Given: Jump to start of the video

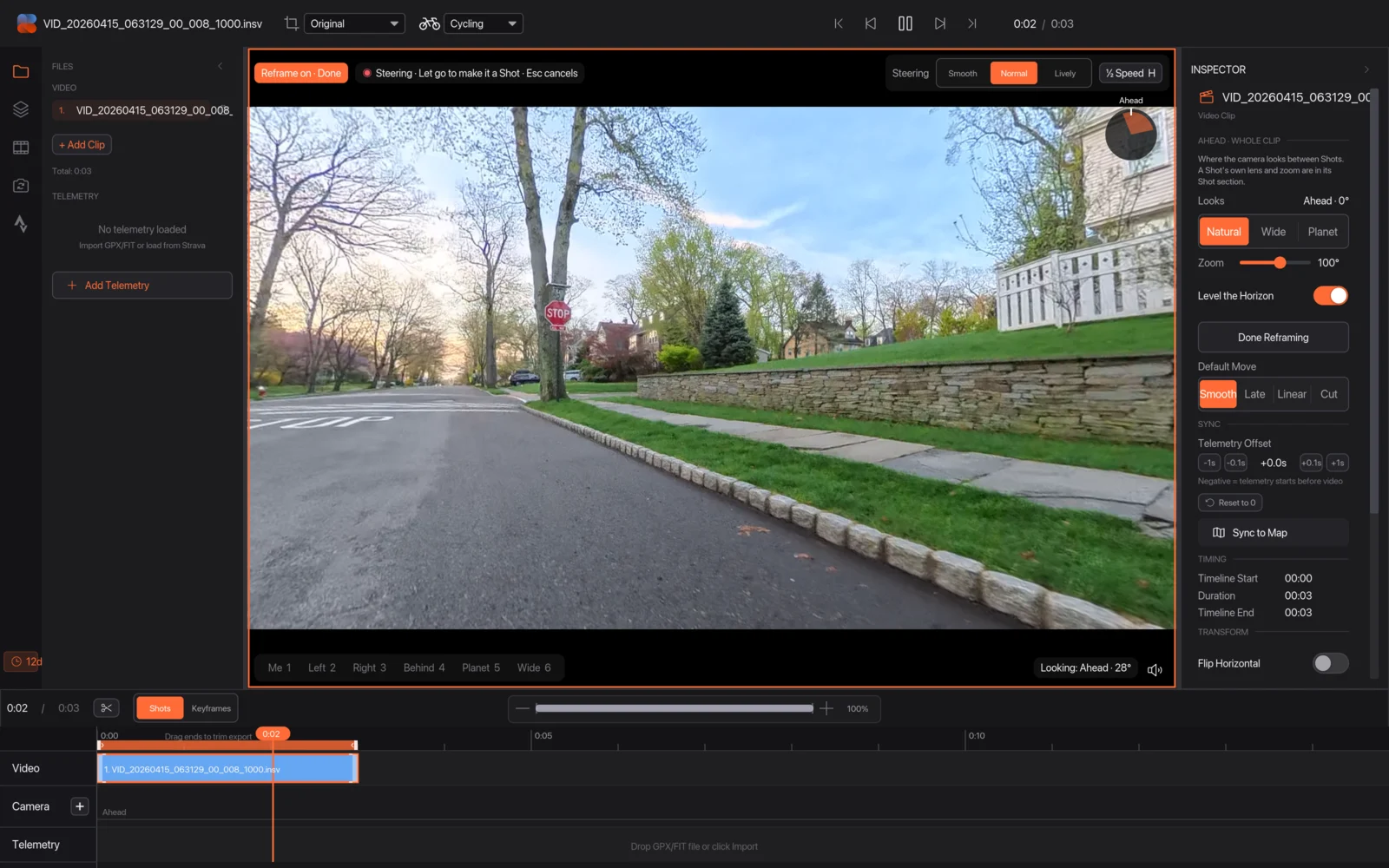Looking at the screenshot, I should pyautogui.click(x=839, y=23).
